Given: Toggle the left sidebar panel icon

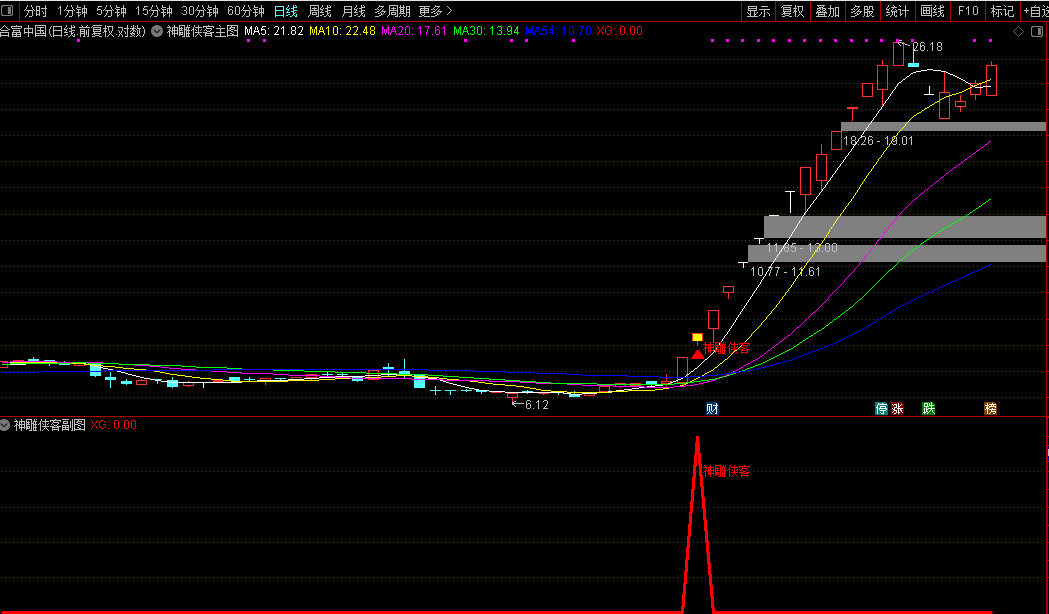Looking at the screenshot, I should point(7,11).
